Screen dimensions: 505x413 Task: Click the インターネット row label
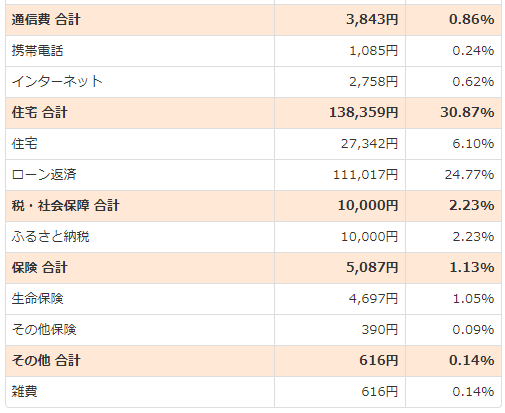click(x=57, y=82)
